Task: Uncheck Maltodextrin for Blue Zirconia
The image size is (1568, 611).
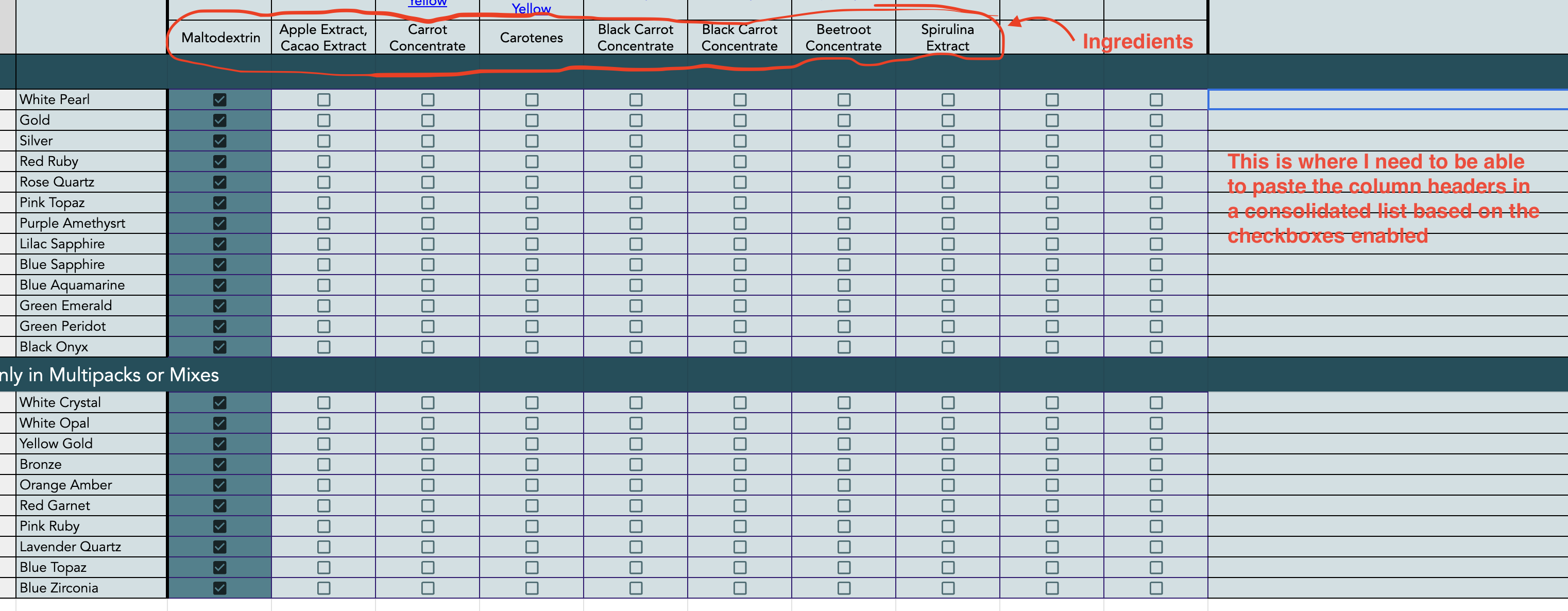Action: tap(220, 588)
